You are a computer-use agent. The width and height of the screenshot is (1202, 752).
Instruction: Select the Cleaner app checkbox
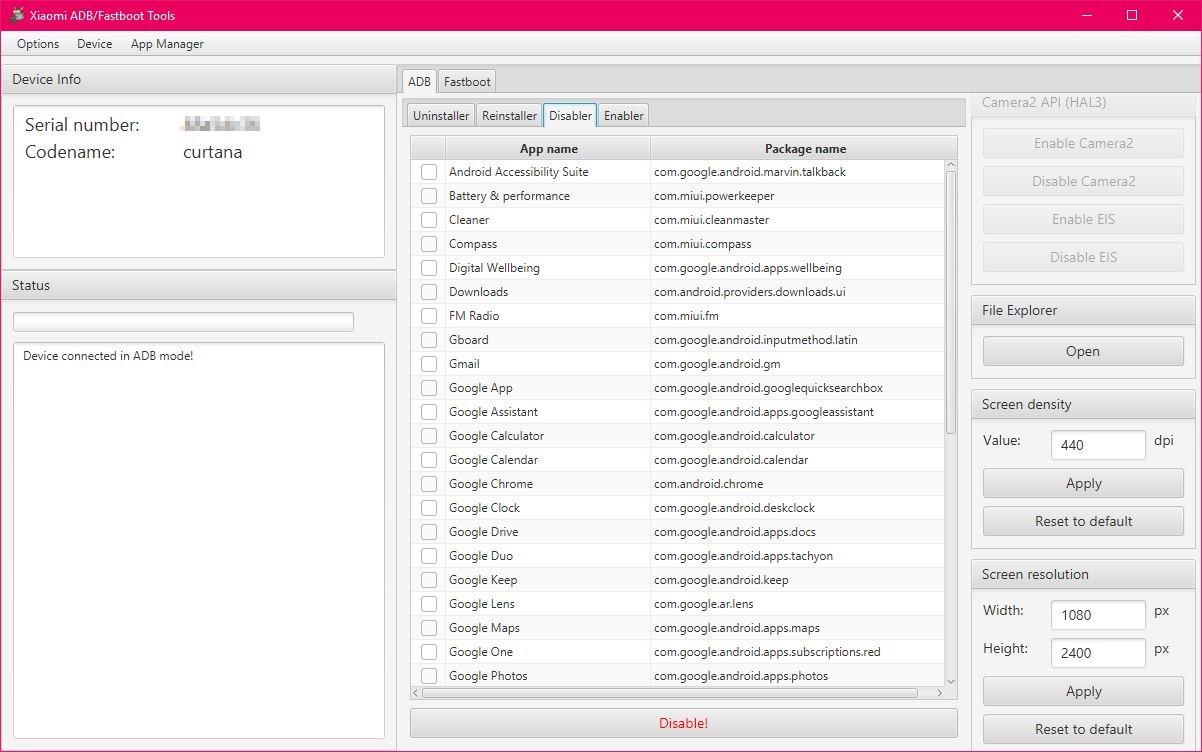tap(429, 220)
